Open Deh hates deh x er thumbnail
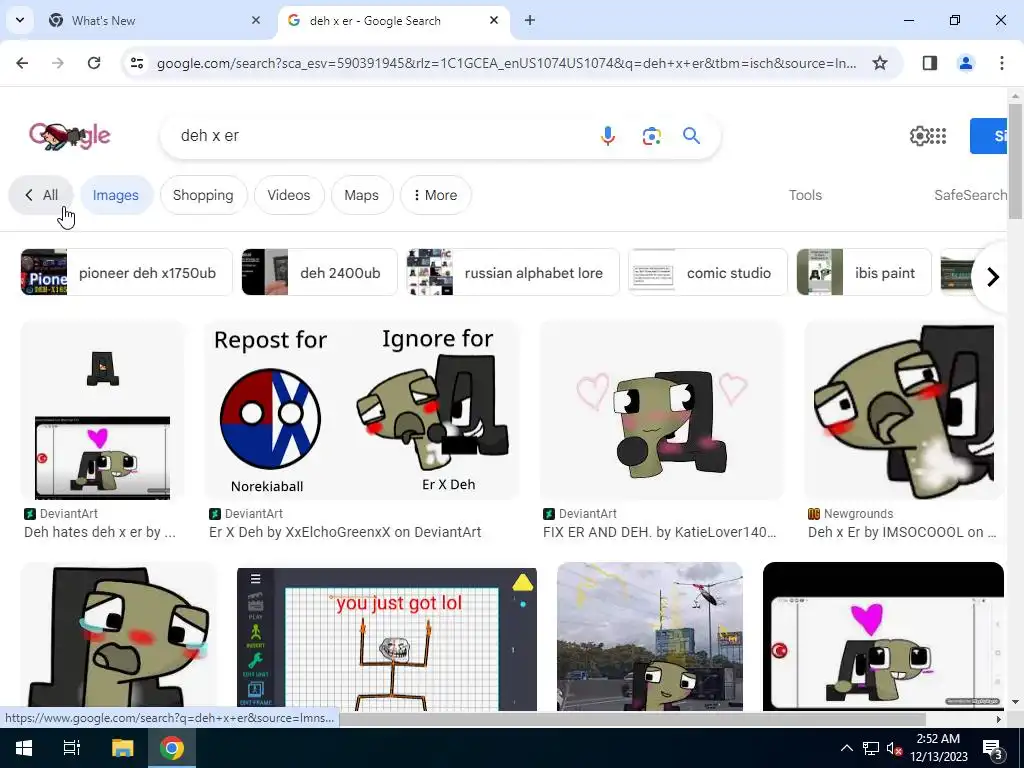 (x=103, y=410)
